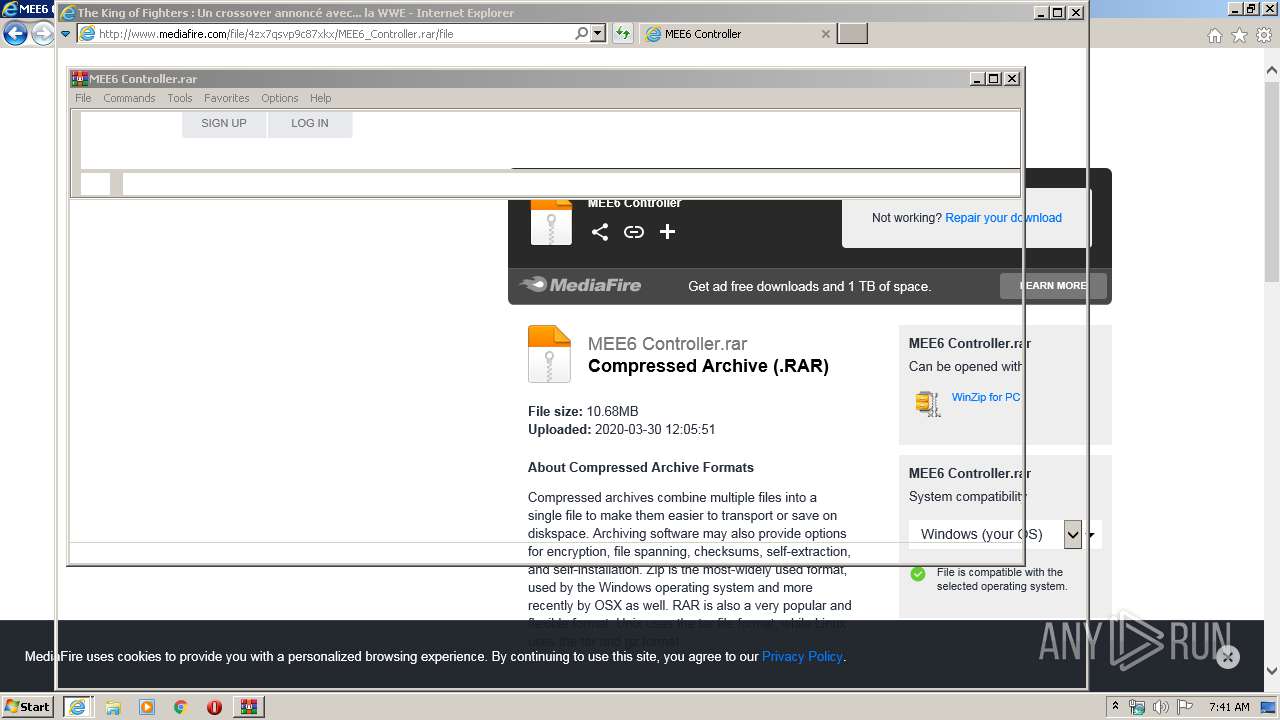The height and width of the screenshot is (720, 1280).
Task: Dismiss the cookie notice with the X button
Action: [x=1228, y=657]
